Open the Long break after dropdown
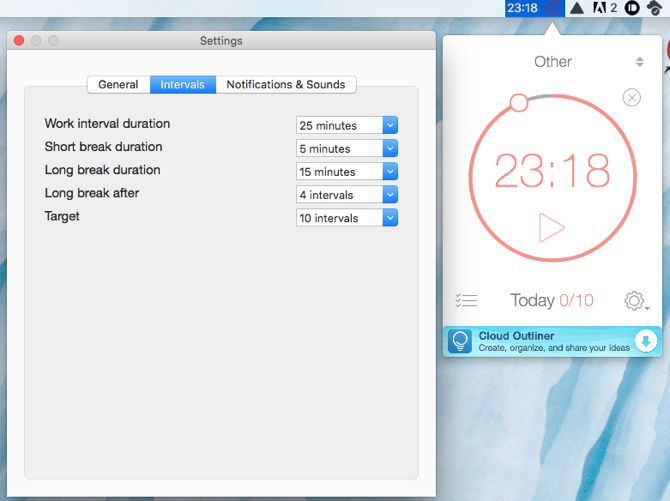 (390, 194)
